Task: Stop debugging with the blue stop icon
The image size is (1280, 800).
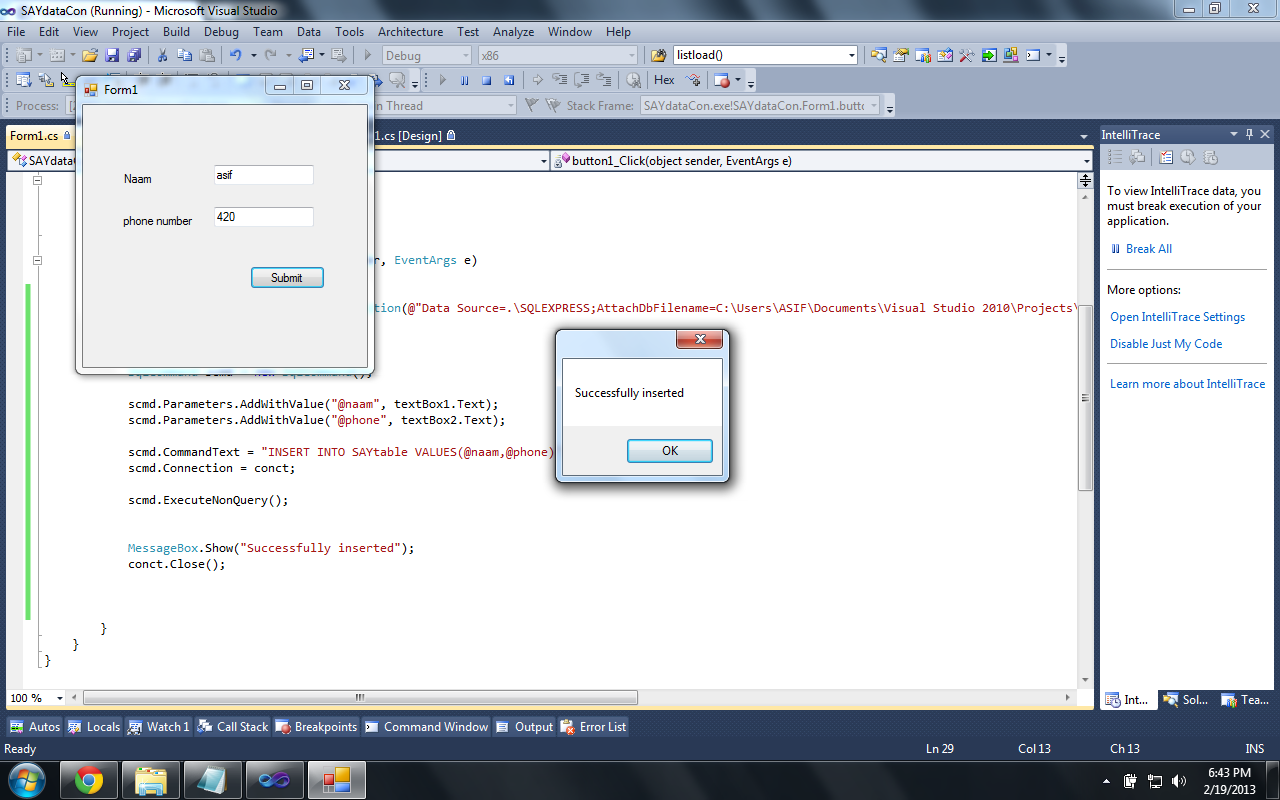Action: [487, 80]
